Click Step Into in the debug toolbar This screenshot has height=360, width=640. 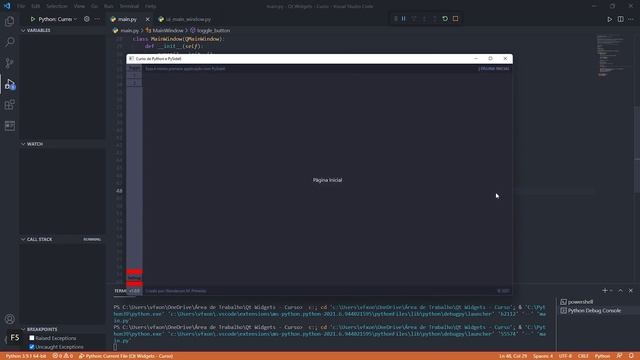pos(424,19)
